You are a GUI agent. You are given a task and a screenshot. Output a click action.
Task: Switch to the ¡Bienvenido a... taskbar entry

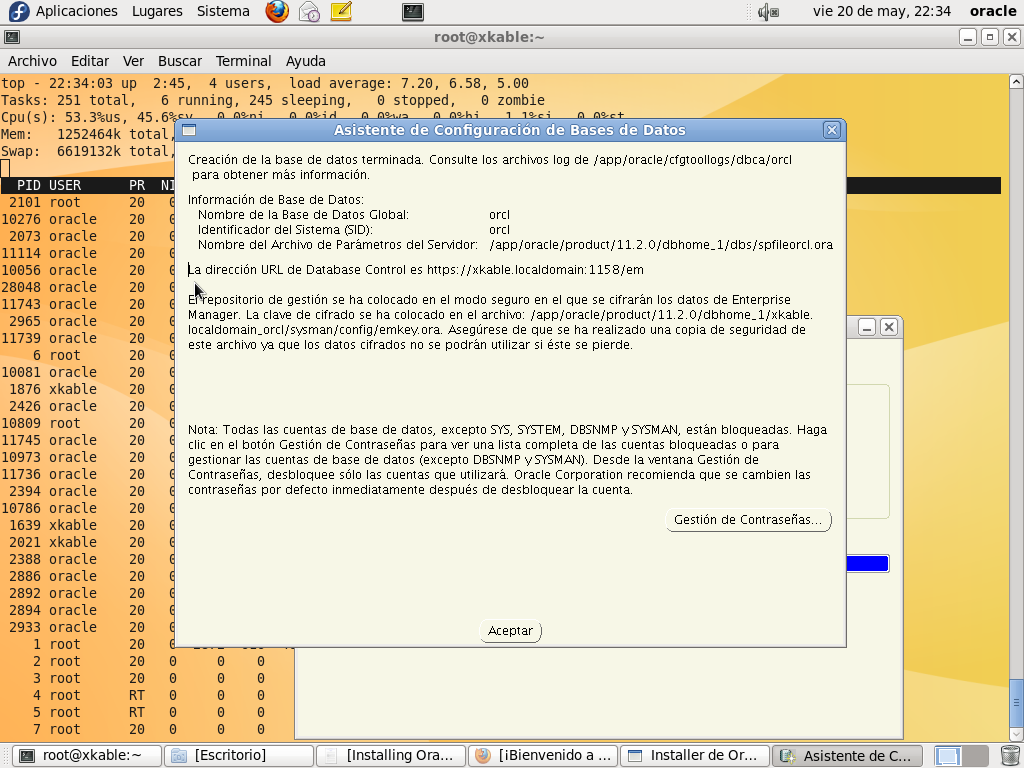(543, 756)
